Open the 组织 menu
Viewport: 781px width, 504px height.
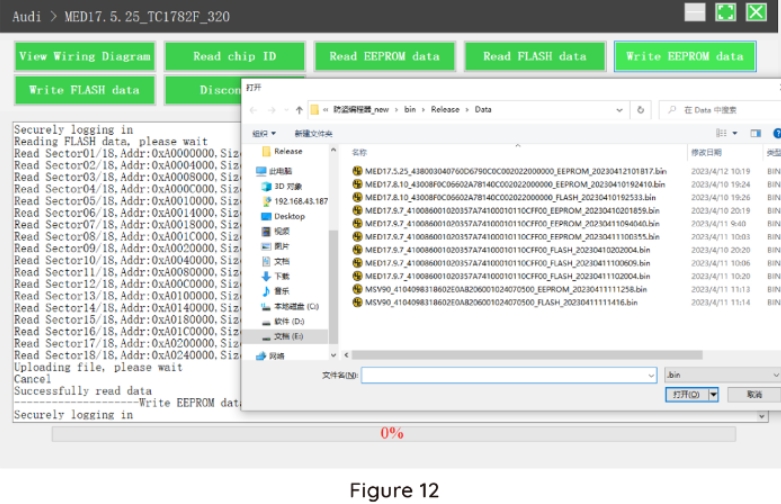pyautogui.click(x=263, y=133)
